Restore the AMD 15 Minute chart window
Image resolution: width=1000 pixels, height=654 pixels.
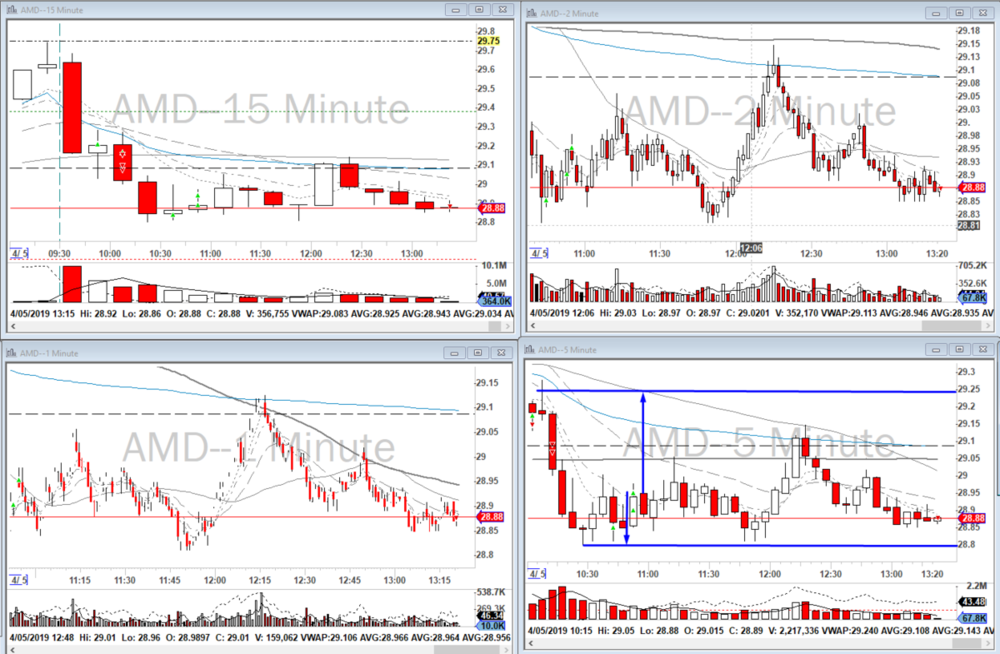coord(478,9)
